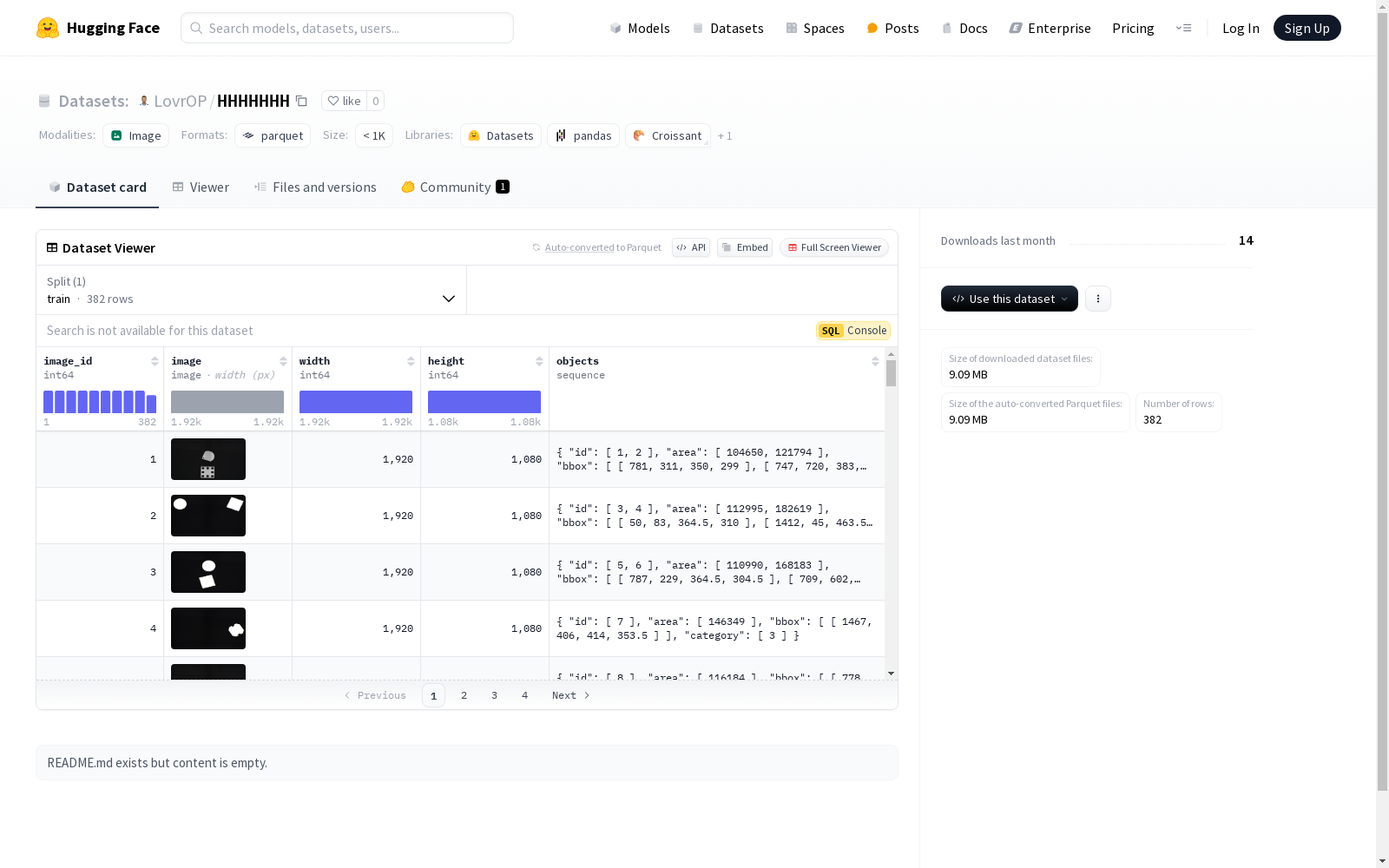Select objects cell in row 4
The image size is (1389, 868).
click(x=717, y=628)
